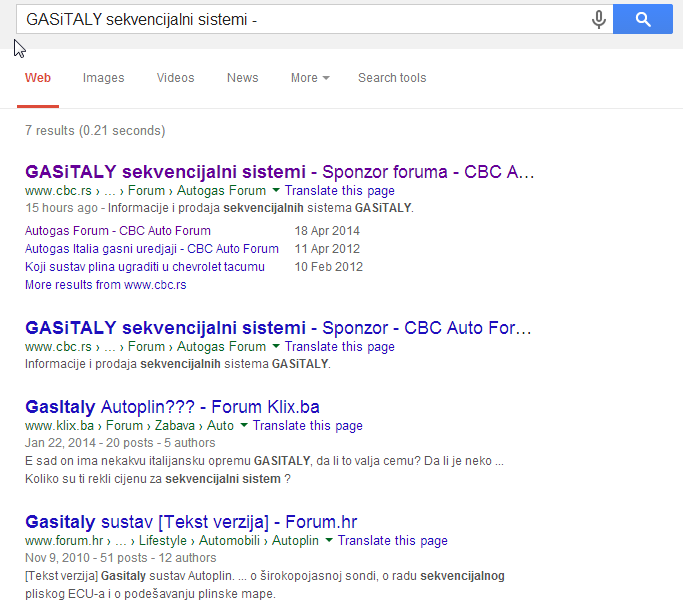Viewport: 683px width, 608px height.
Task: Open 'Autogas Italia gasni uredjaji' sublink
Action: pos(152,249)
